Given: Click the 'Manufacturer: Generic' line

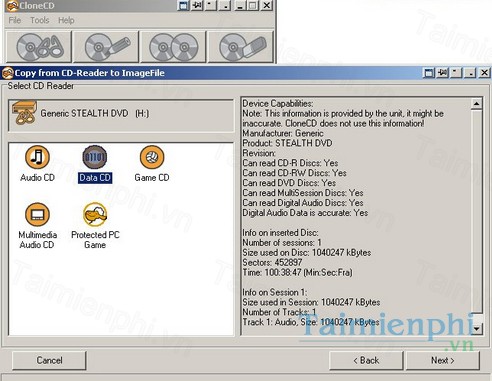Looking at the screenshot, I should pos(283,133).
